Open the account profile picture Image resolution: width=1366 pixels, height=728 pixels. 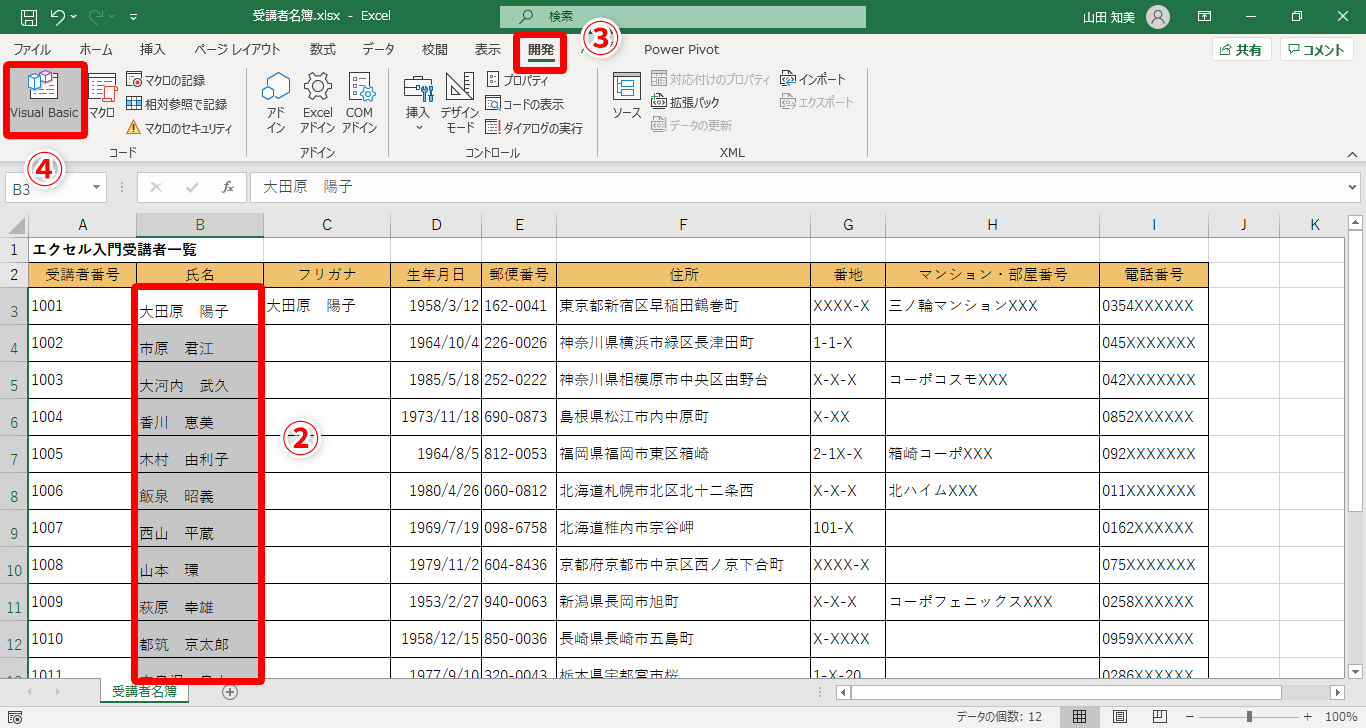1158,17
